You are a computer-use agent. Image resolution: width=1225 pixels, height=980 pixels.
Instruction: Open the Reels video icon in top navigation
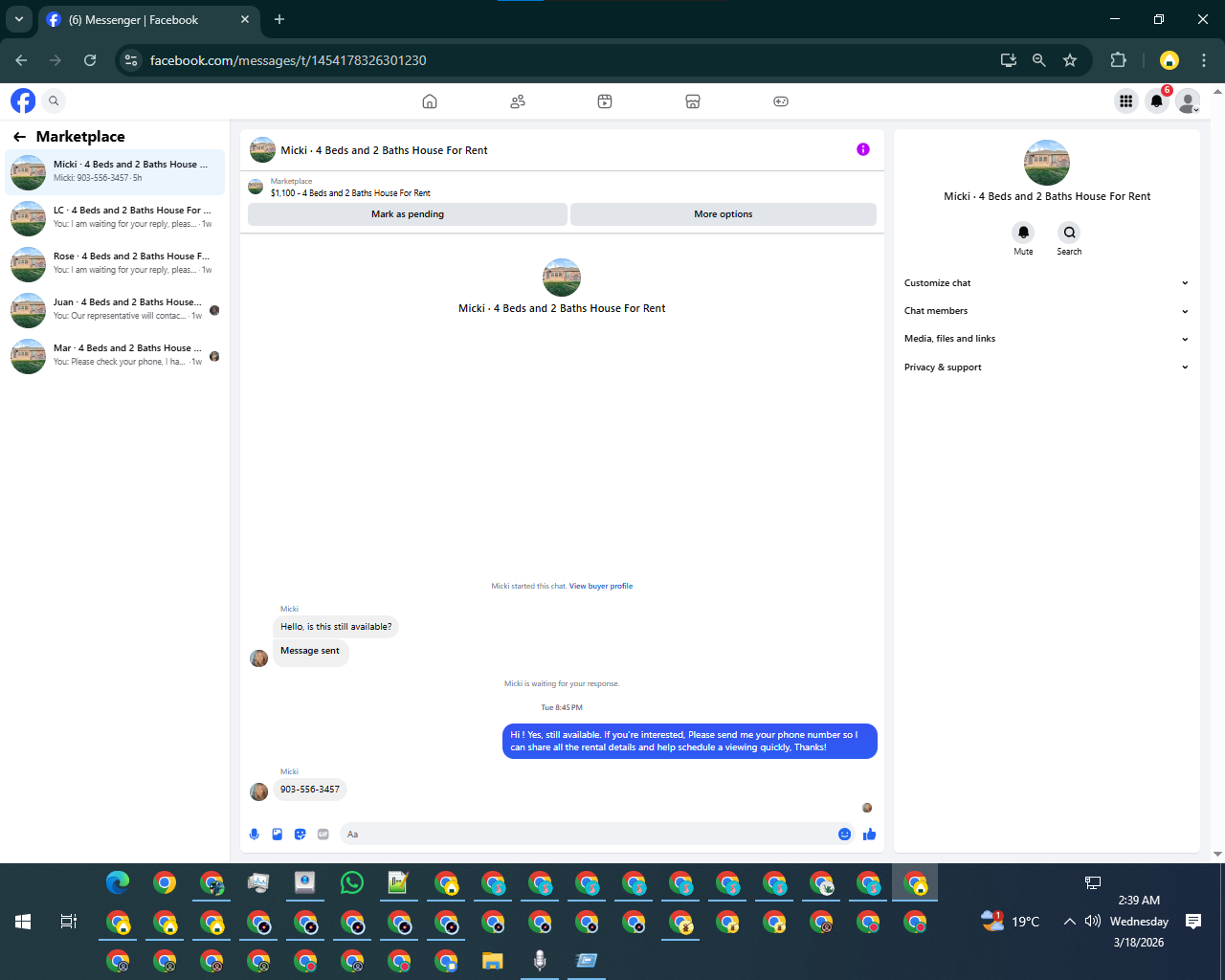tap(605, 101)
